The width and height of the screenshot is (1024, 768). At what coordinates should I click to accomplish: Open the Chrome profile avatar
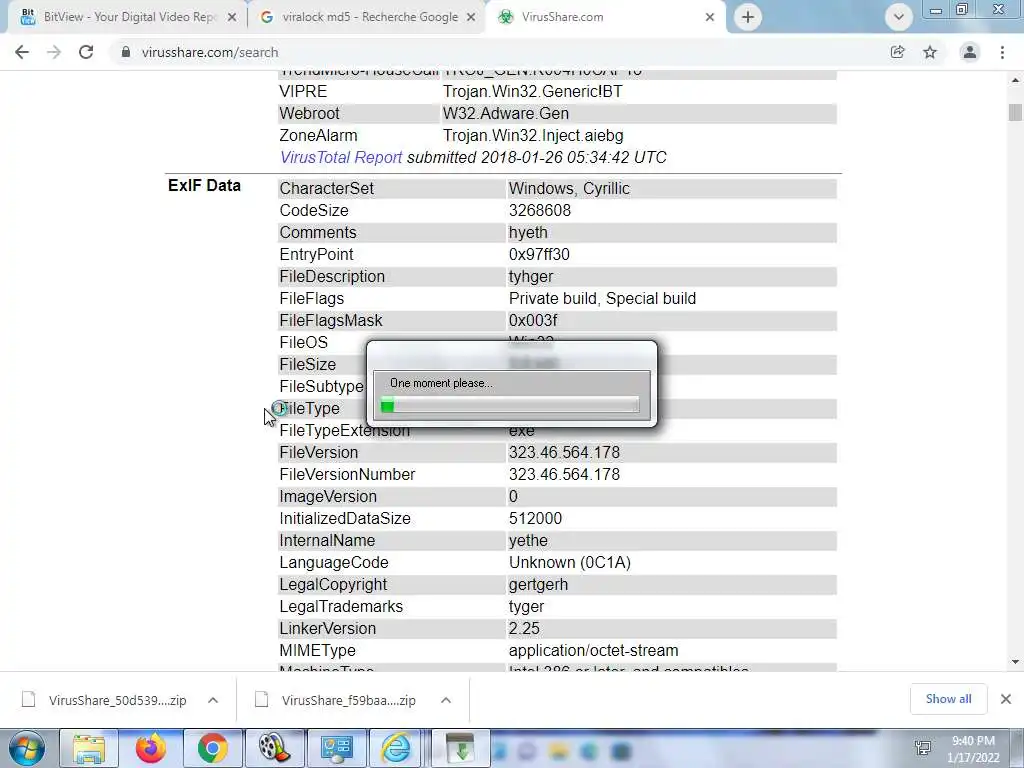point(970,52)
